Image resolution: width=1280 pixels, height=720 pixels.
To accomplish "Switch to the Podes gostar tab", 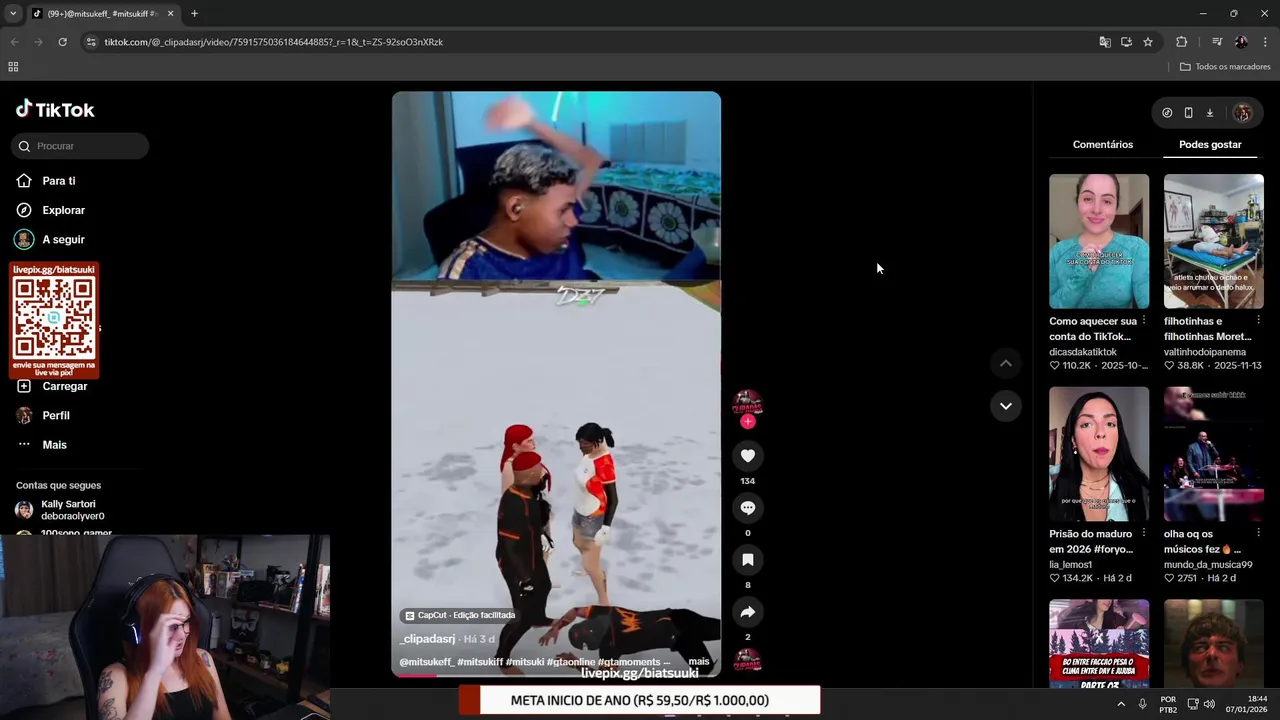I will (x=1210, y=145).
